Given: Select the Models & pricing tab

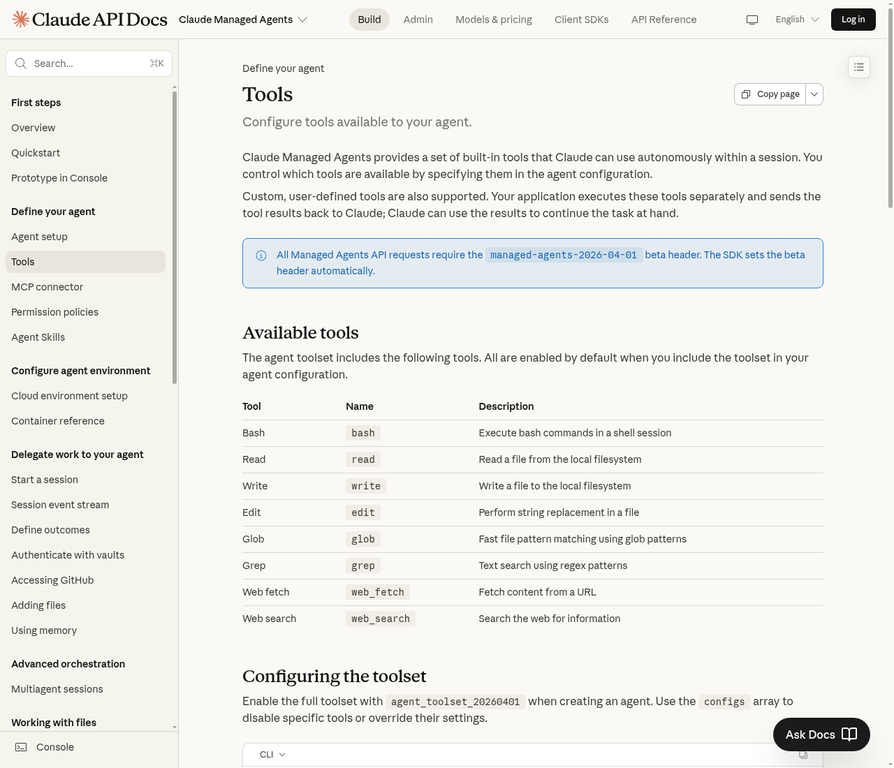Looking at the screenshot, I should click(x=494, y=19).
